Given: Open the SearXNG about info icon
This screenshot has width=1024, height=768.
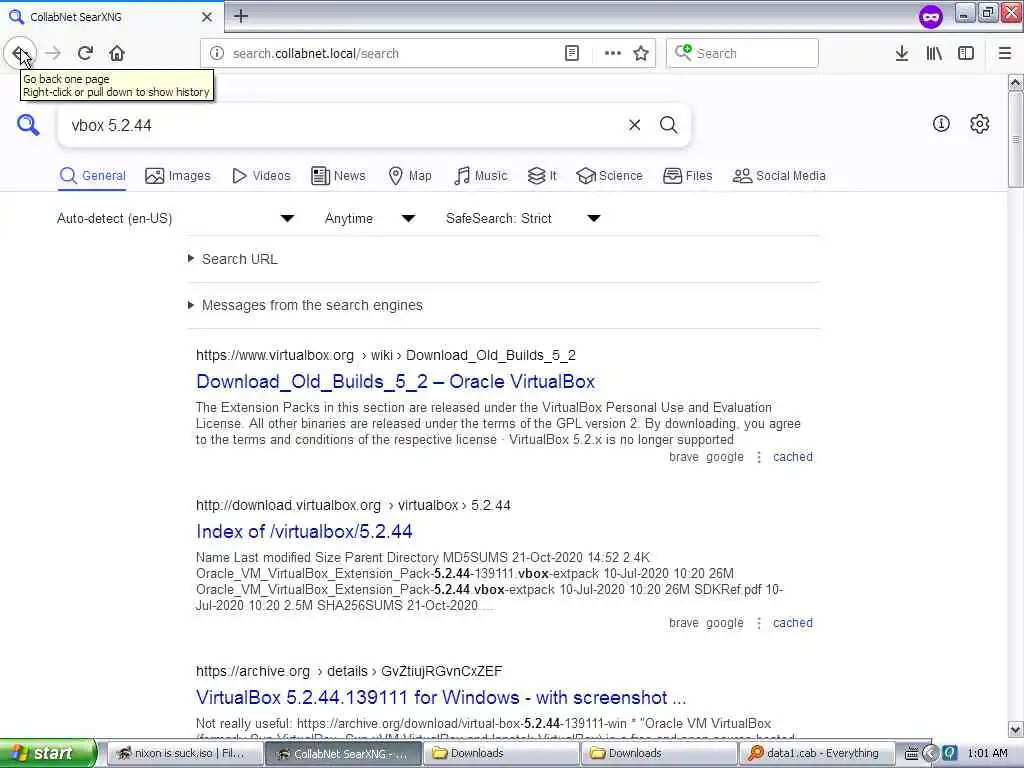Looking at the screenshot, I should coord(941,123).
